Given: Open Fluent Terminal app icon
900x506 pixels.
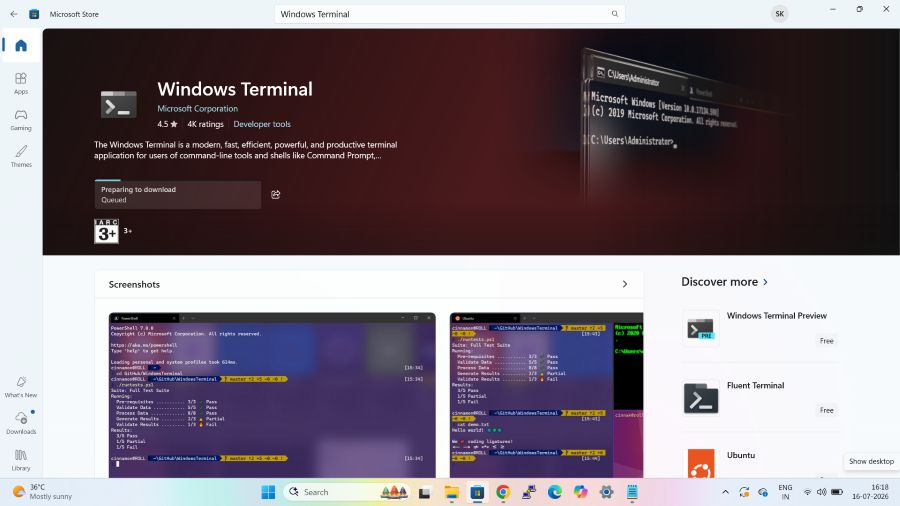Looking at the screenshot, I should click(701, 398).
